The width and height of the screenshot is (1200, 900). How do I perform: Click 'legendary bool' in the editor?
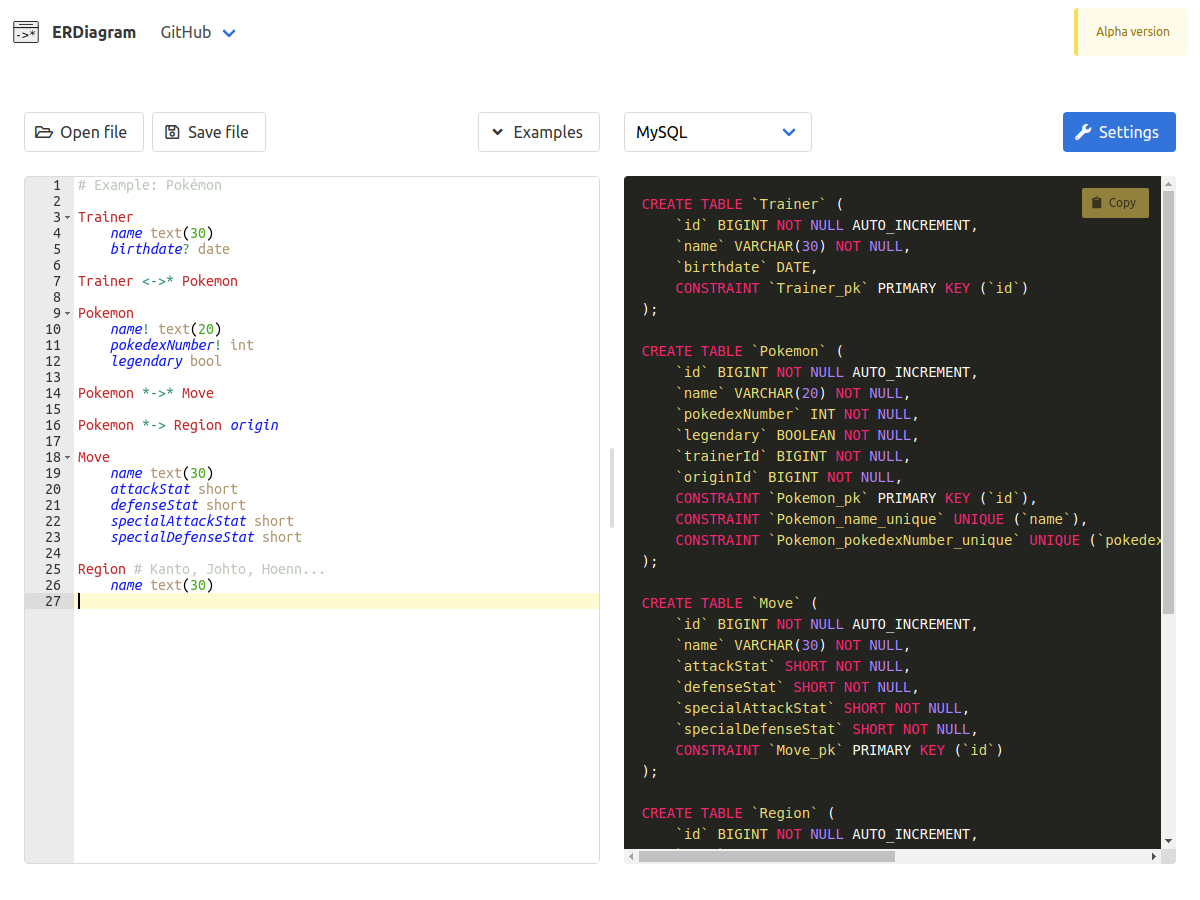[x=166, y=361]
